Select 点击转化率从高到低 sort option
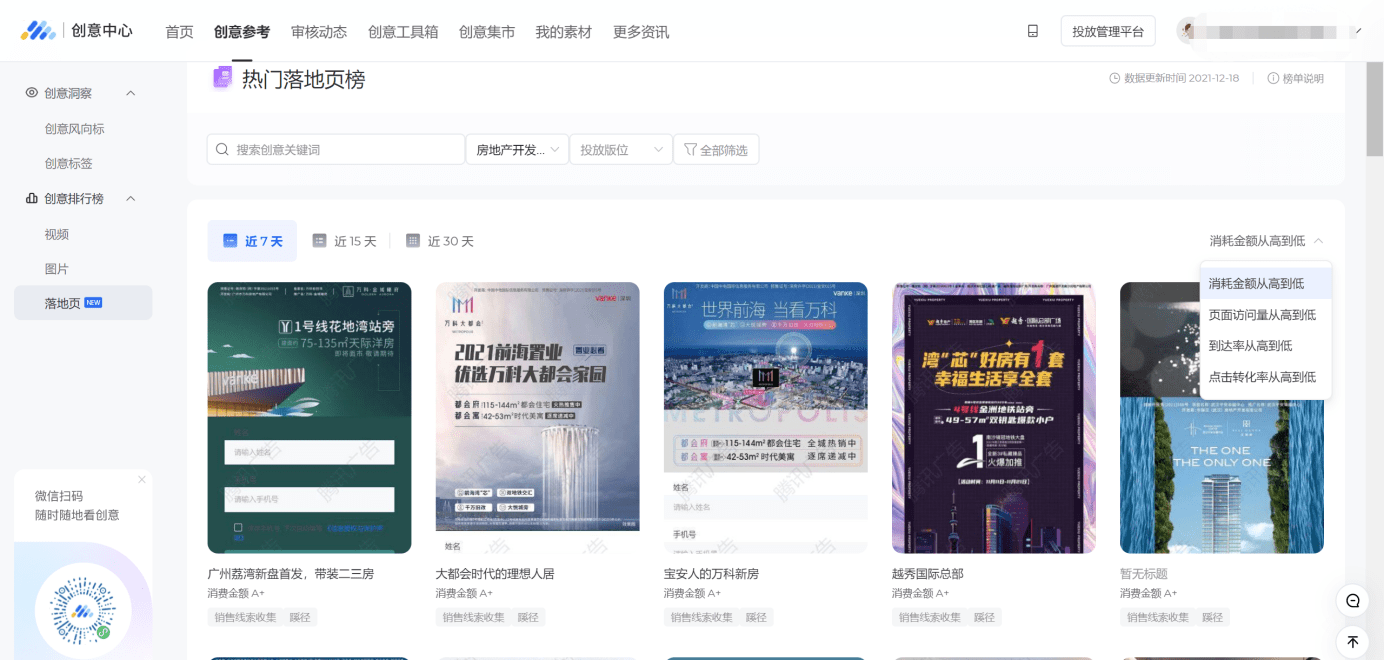The width and height of the screenshot is (1384, 660). pyautogui.click(x=1262, y=377)
